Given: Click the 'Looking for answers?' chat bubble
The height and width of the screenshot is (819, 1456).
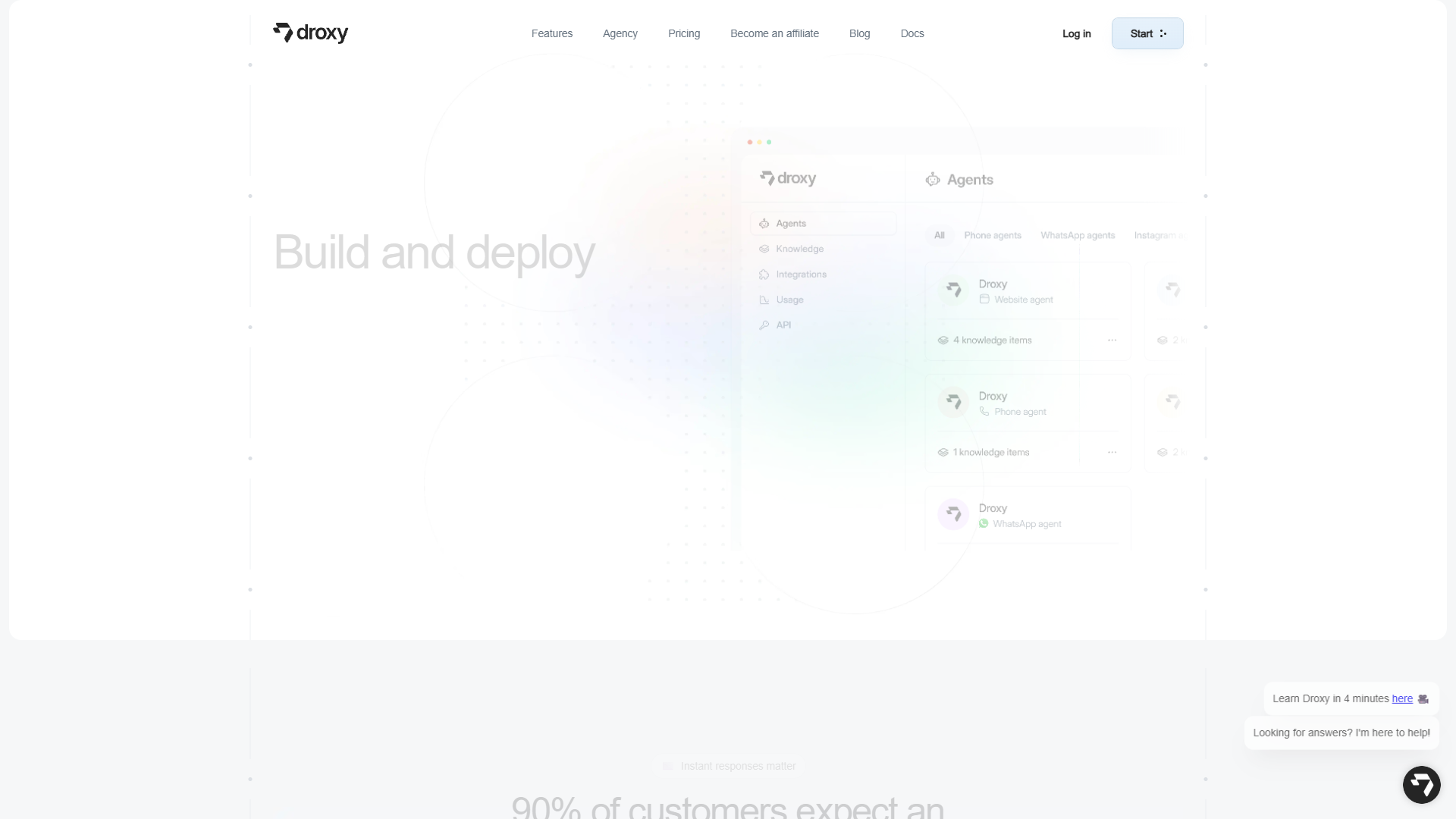Looking at the screenshot, I should [1341, 733].
